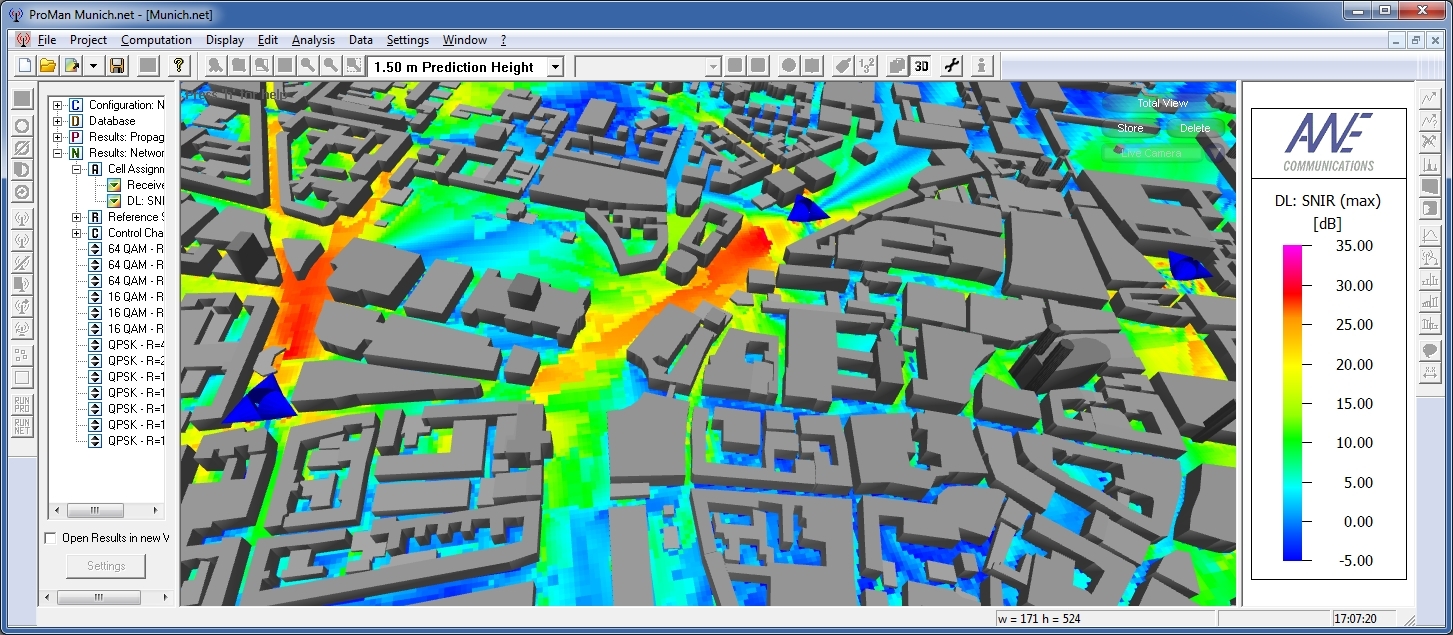Enable 'Open Results in new' checkbox
The width and height of the screenshot is (1453, 635).
click(x=51, y=538)
